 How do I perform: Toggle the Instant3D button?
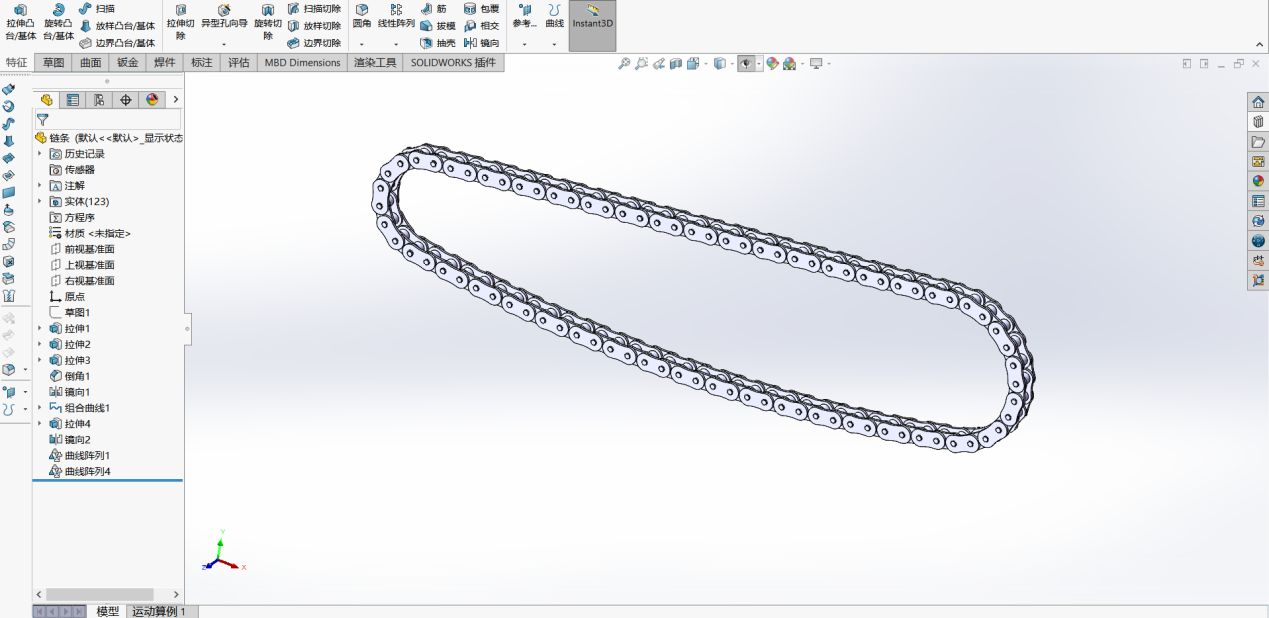[x=592, y=25]
